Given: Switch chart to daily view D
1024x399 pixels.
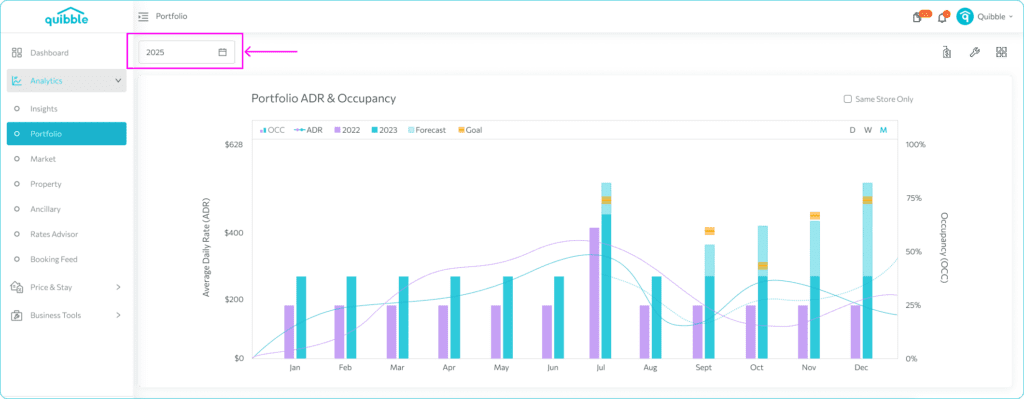Looking at the screenshot, I should pos(852,130).
